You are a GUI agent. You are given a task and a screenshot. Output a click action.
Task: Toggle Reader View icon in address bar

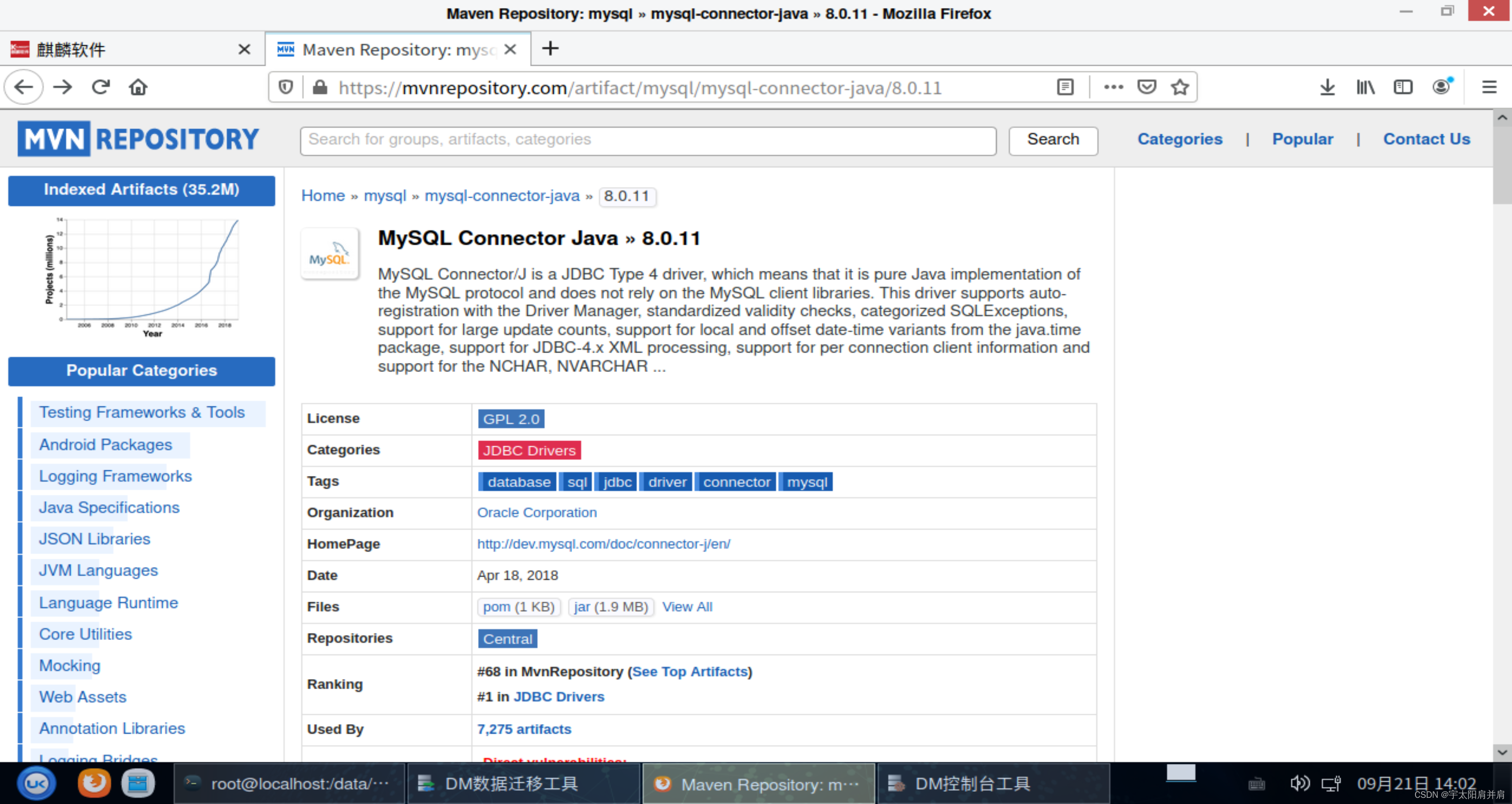pos(1065,87)
